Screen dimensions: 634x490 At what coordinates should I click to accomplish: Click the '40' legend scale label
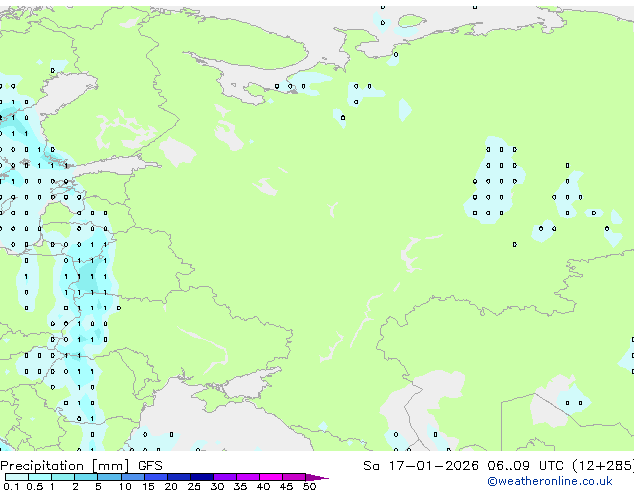click(263, 486)
